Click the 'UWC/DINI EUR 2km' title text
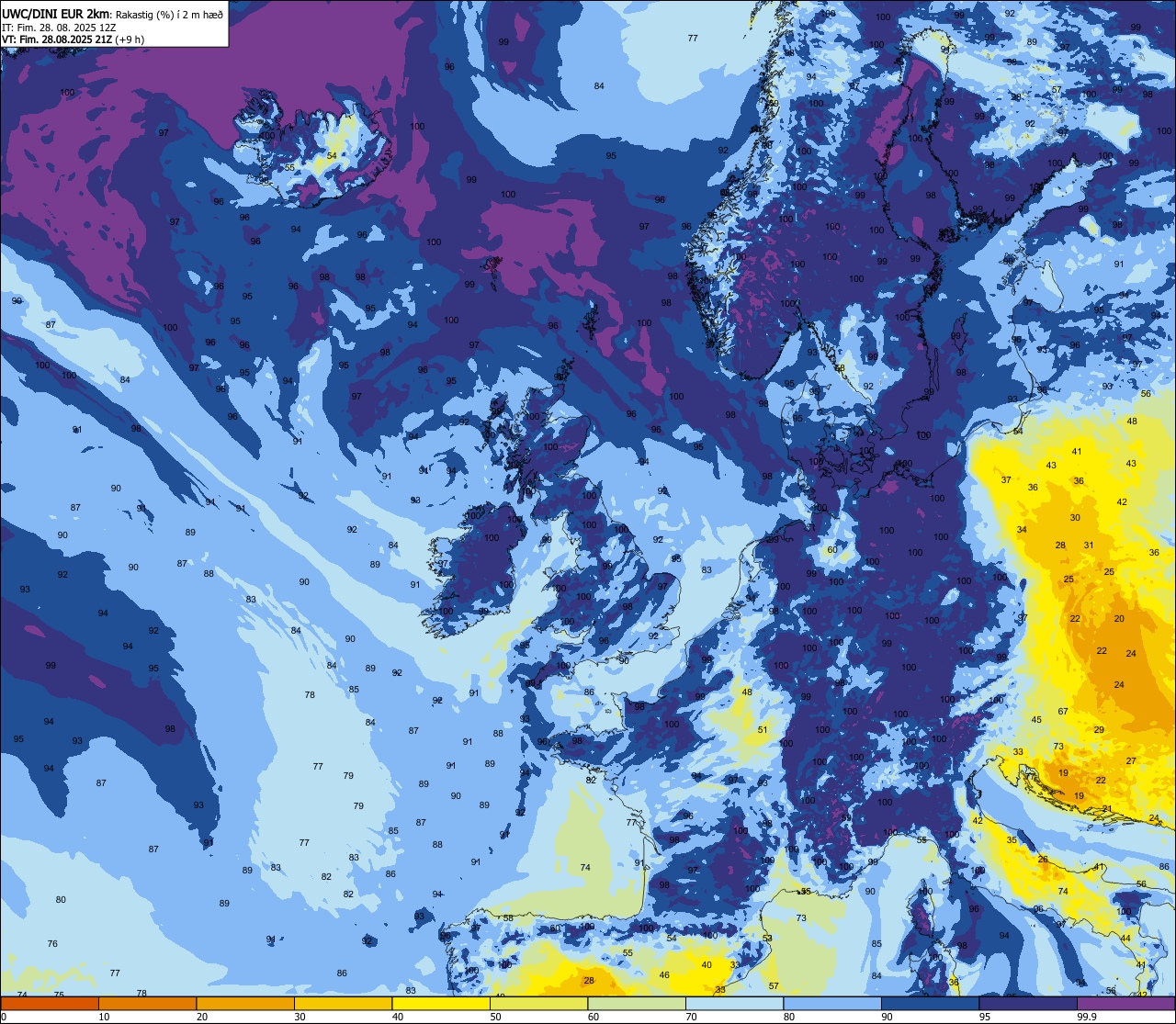The width and height of the screenshot is (1176, 1024). pyautogui.click(x=56, y=14)
